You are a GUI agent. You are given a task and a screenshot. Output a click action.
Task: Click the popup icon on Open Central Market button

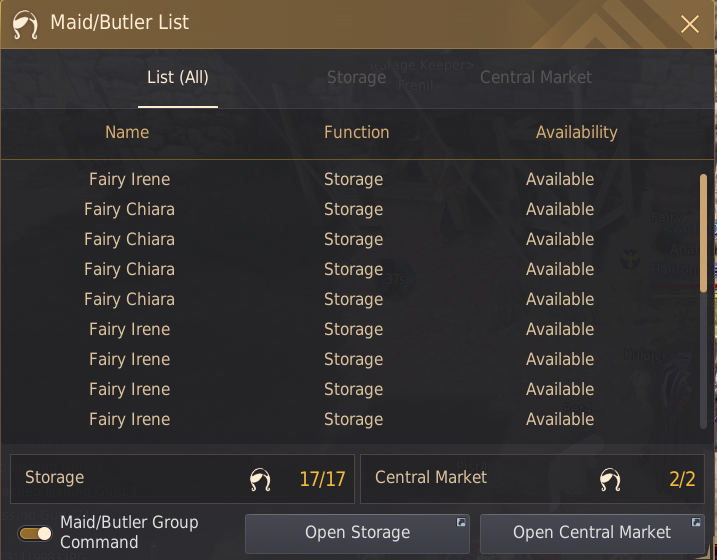pyautogui.click(x=696, y=522)
